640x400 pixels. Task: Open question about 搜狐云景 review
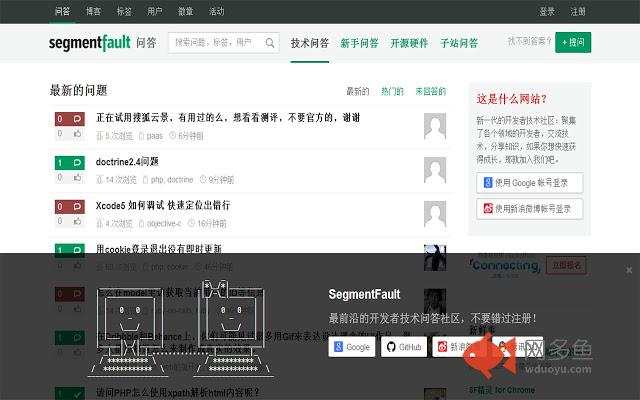228,118
